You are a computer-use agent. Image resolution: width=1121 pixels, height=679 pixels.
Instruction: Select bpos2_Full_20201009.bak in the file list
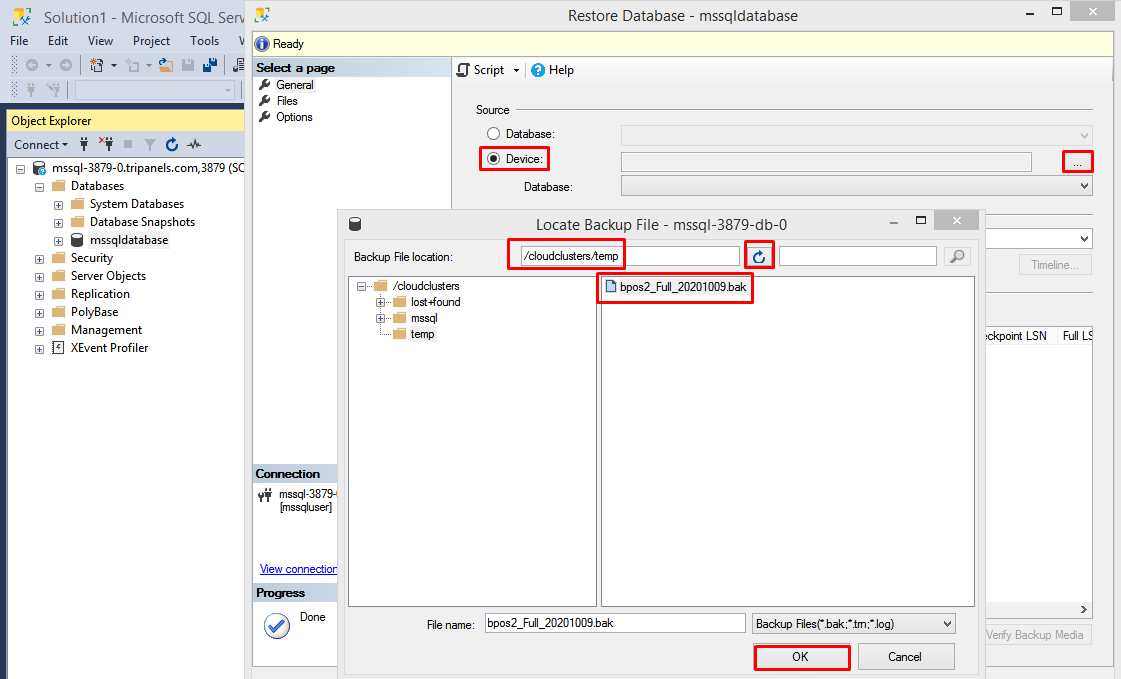682,288
